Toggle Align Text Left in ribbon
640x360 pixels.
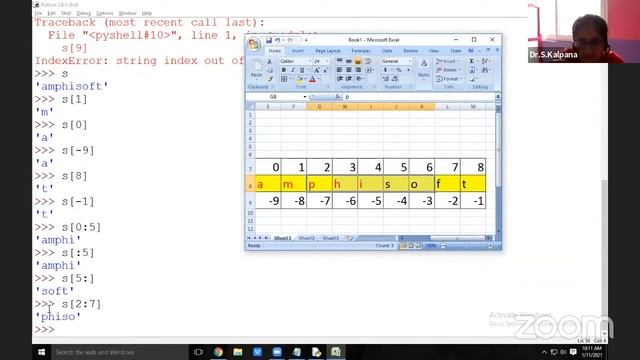(x=339, y=70)
